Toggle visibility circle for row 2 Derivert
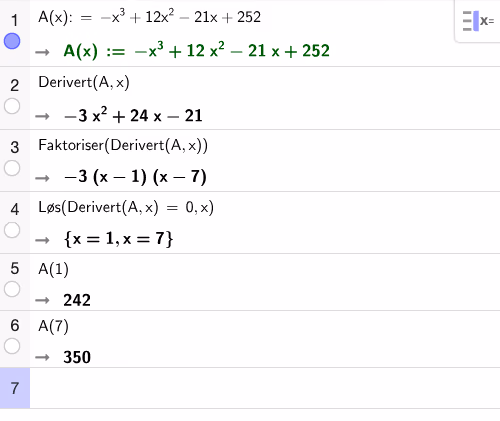The height and width of the screenshot is (421, 500). click(x=12, y=106)
